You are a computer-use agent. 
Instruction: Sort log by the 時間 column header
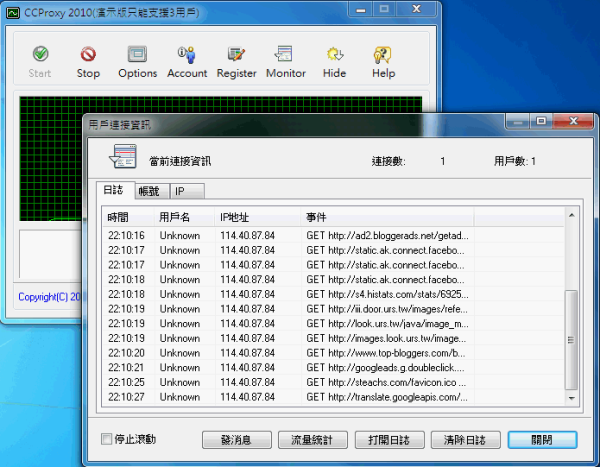tap(129, 217)
